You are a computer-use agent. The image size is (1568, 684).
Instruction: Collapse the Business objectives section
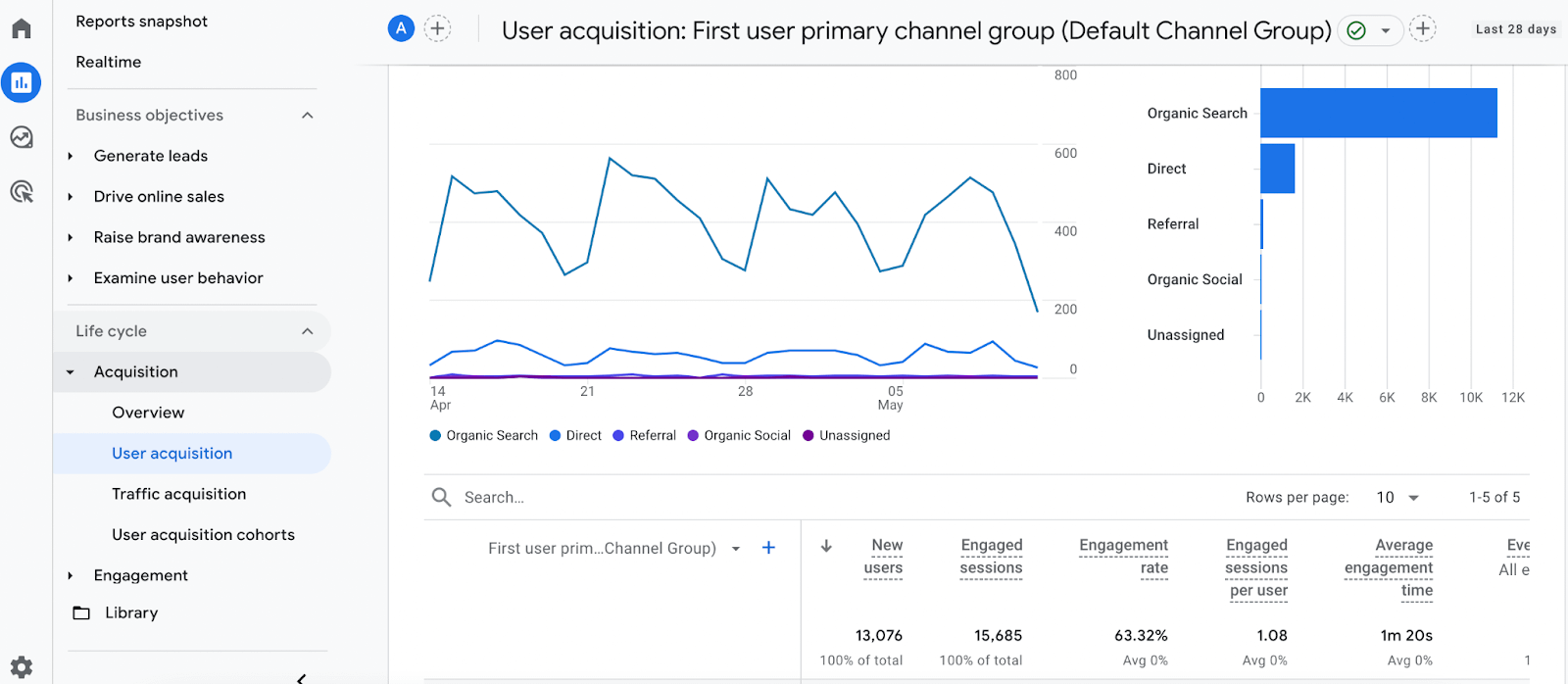tap(308, 116)
